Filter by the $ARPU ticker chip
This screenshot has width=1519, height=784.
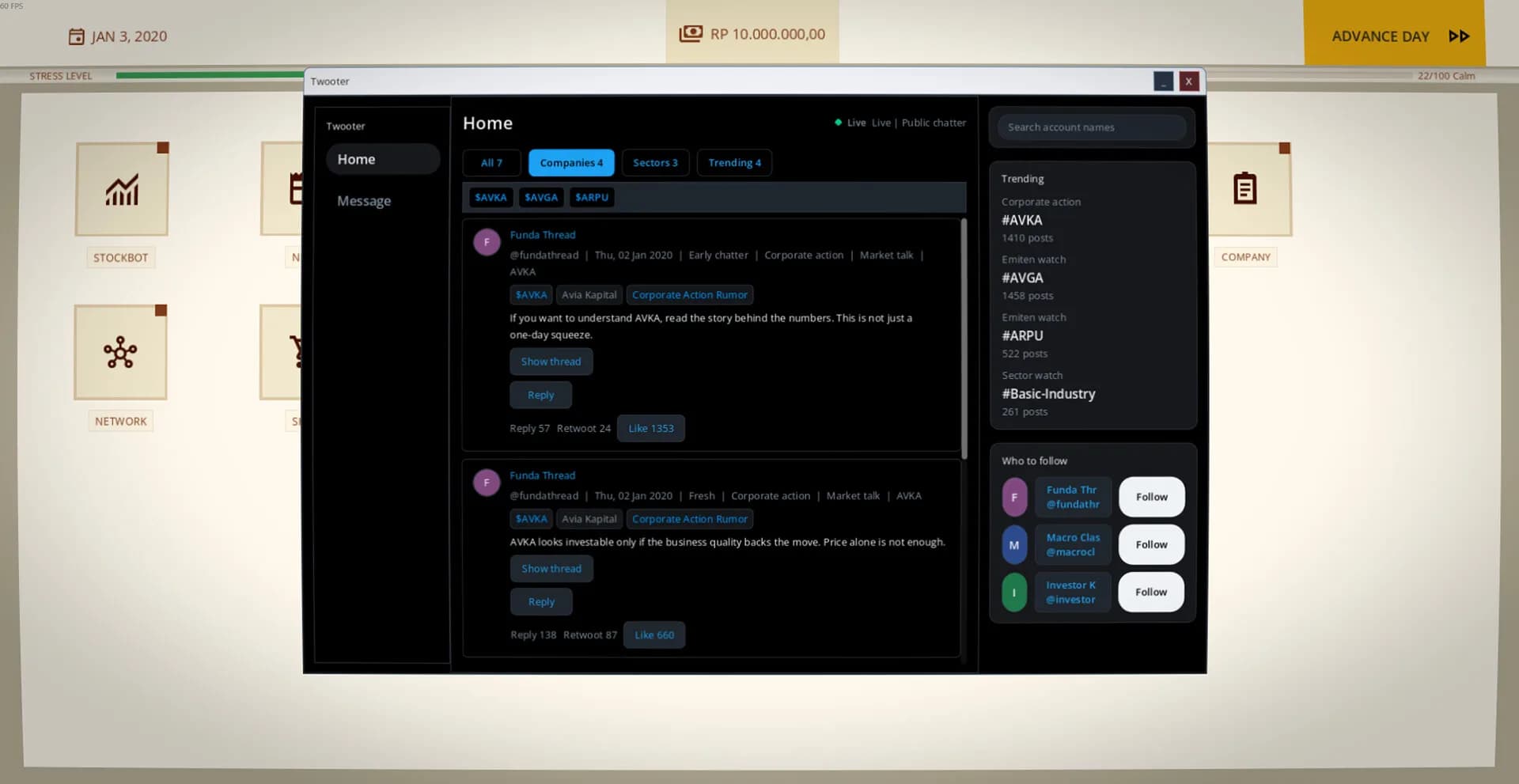click(592, 198)
